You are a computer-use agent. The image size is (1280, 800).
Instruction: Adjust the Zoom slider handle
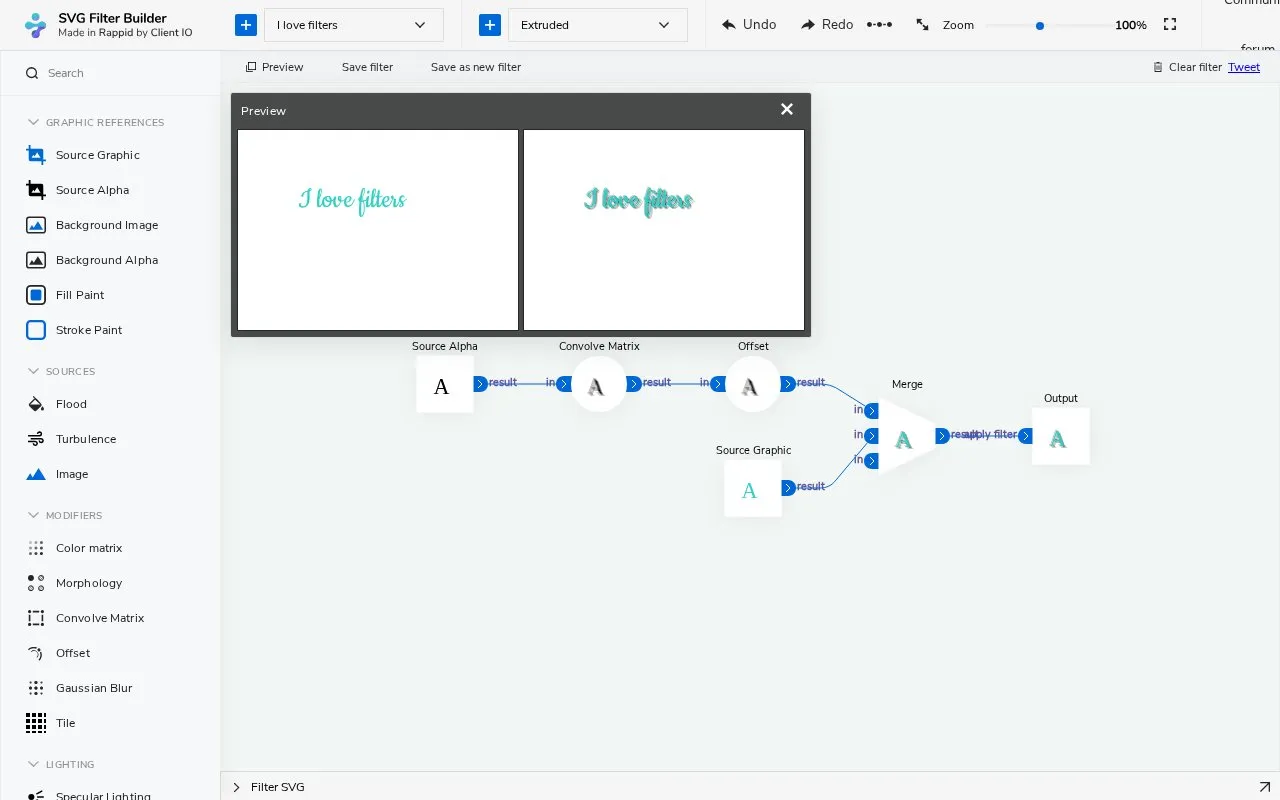click(x=1040, y=26)
